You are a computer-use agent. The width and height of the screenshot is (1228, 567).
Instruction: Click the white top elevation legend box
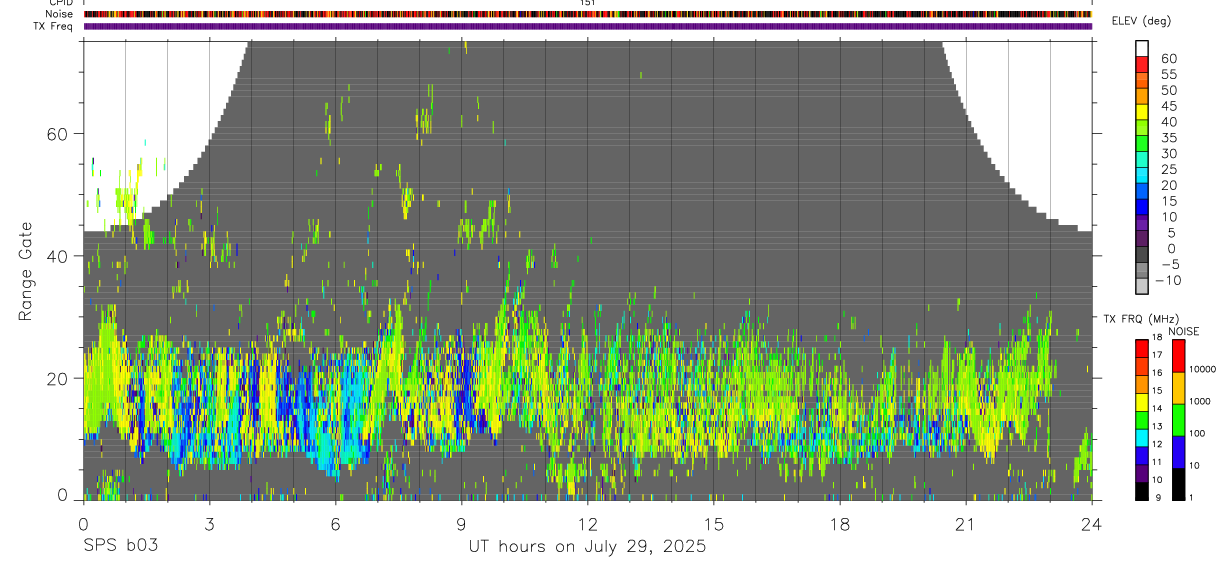(1142, 48)
